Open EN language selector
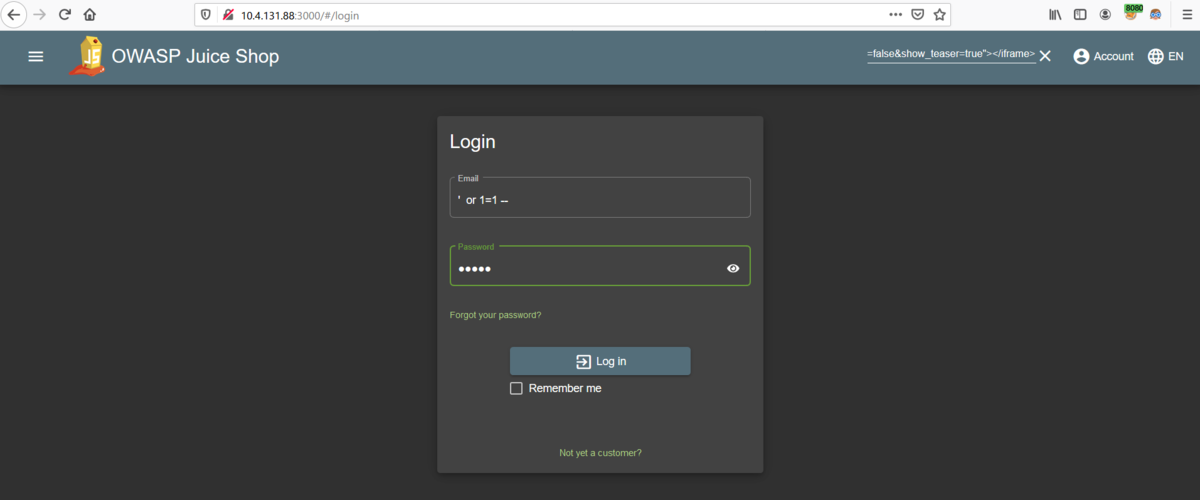1200x500 pixels. 1165,57
